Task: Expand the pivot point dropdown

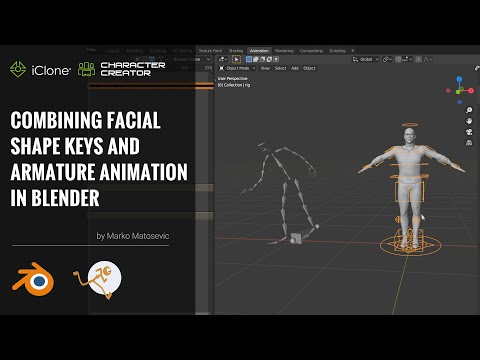Action: (x=387, y=59)
